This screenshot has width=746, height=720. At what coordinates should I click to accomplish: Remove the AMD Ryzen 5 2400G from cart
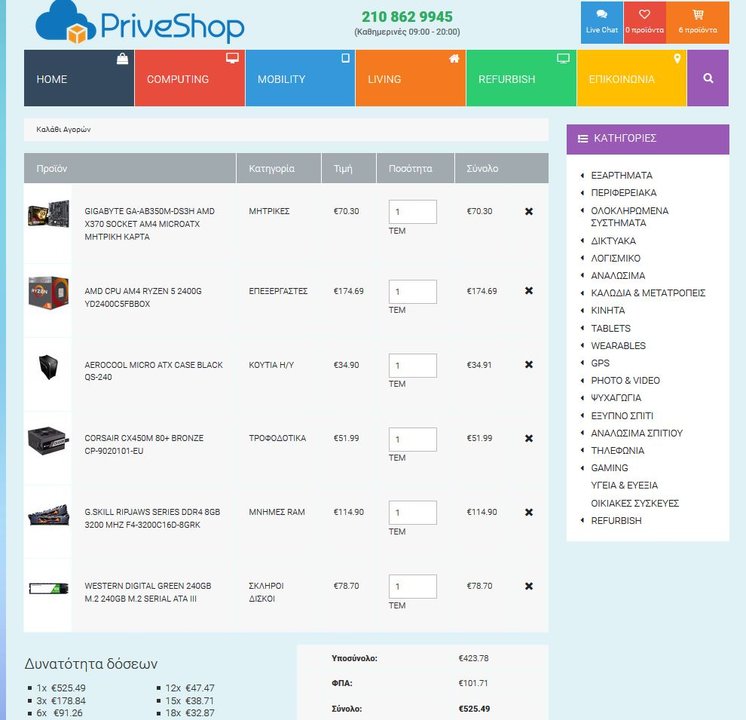(x=529, y=291)
